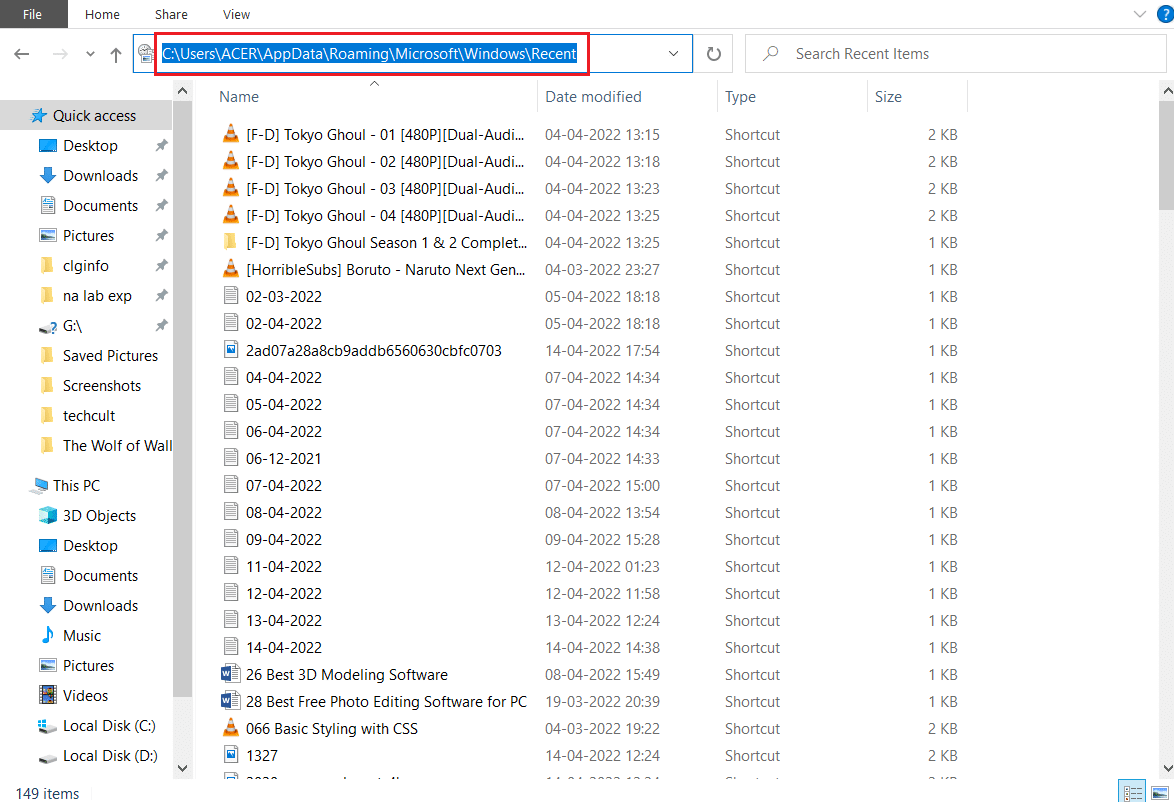Viewport: 1174px width, 802px height.
Task: Open the Screenshots folder
Action: [102, 386]
